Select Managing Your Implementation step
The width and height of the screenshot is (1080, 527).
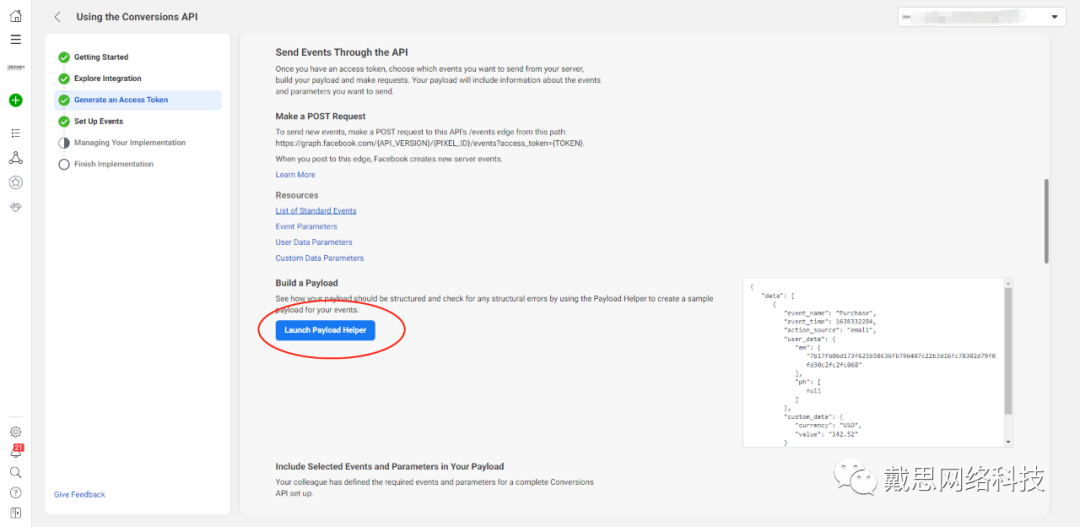click(x=130, y=143)
